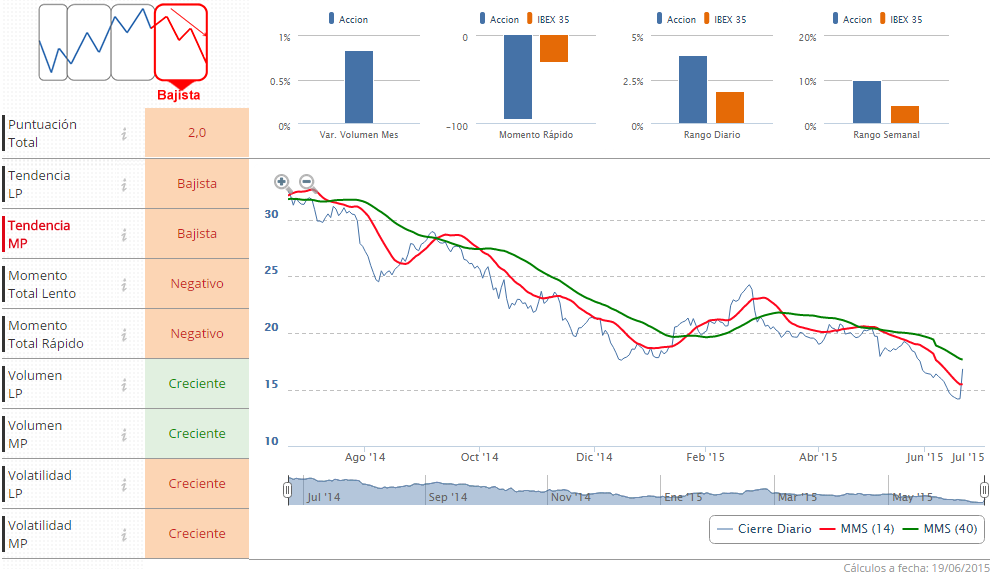This screenshot has height=587, width=992.
Task: Toggle IBEX 35 legend in Momento Rápido chart
Action: (x=548, y=19)
